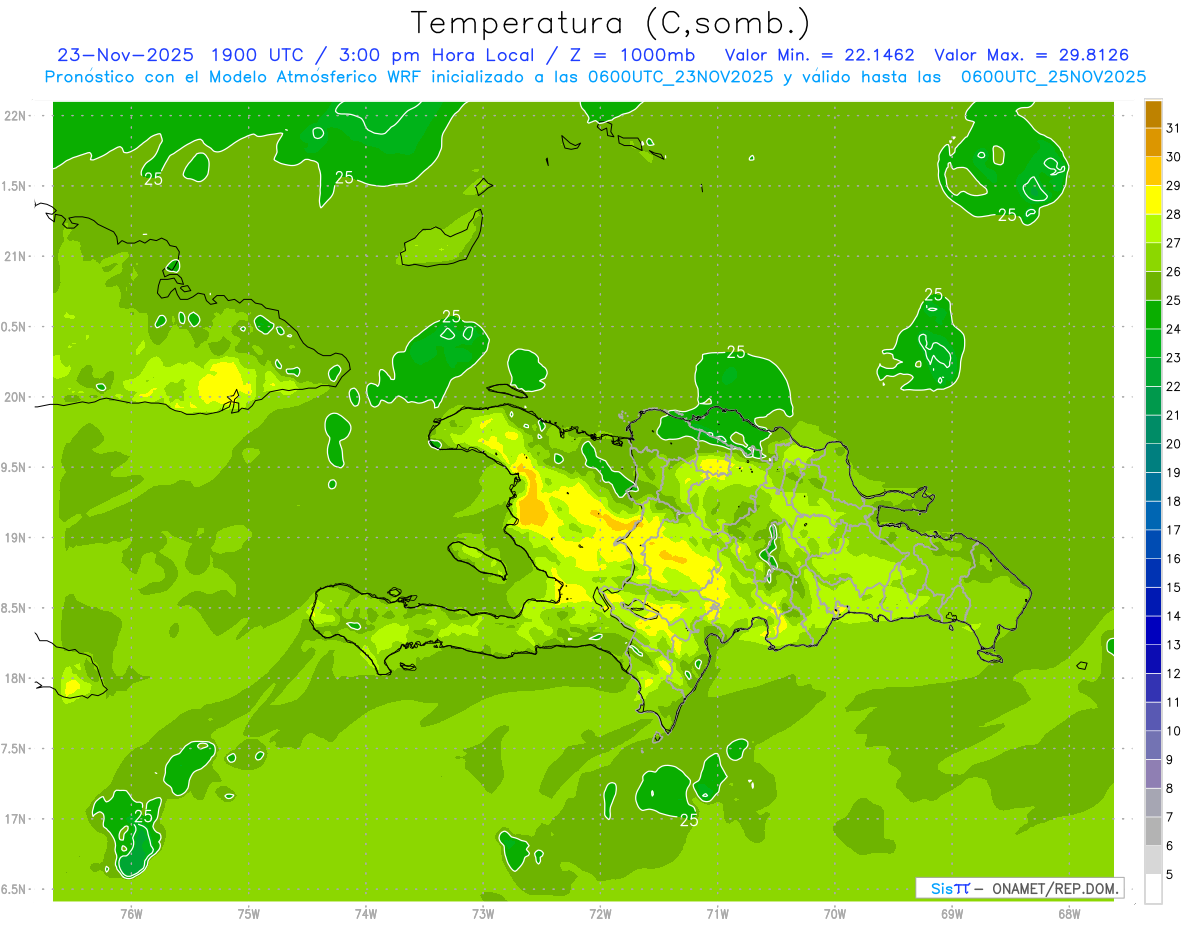This screenshot has width=1200, height=927.
Task: Select the '0600UTC_23NOV2025' initialization time
Action: click(x=680, y=77)
